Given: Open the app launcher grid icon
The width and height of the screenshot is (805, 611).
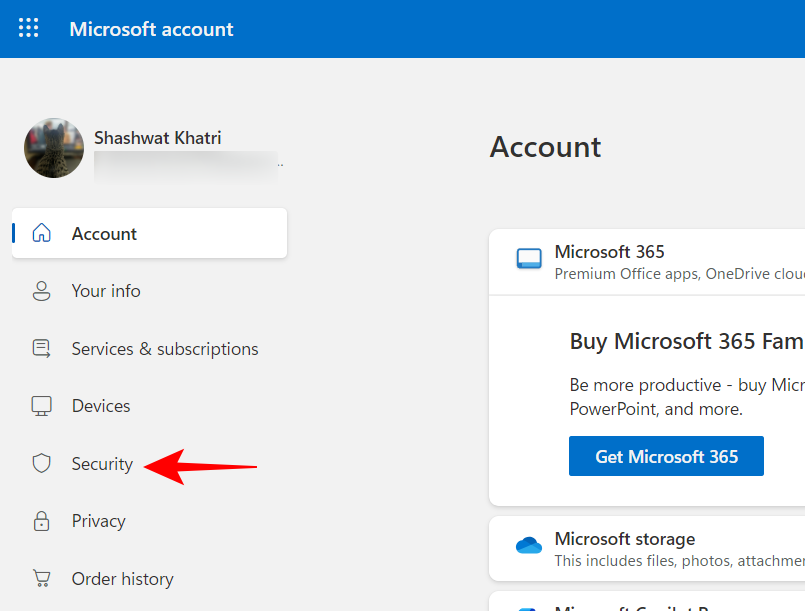Looking at the screenshot, I should (x=28, y=28).
